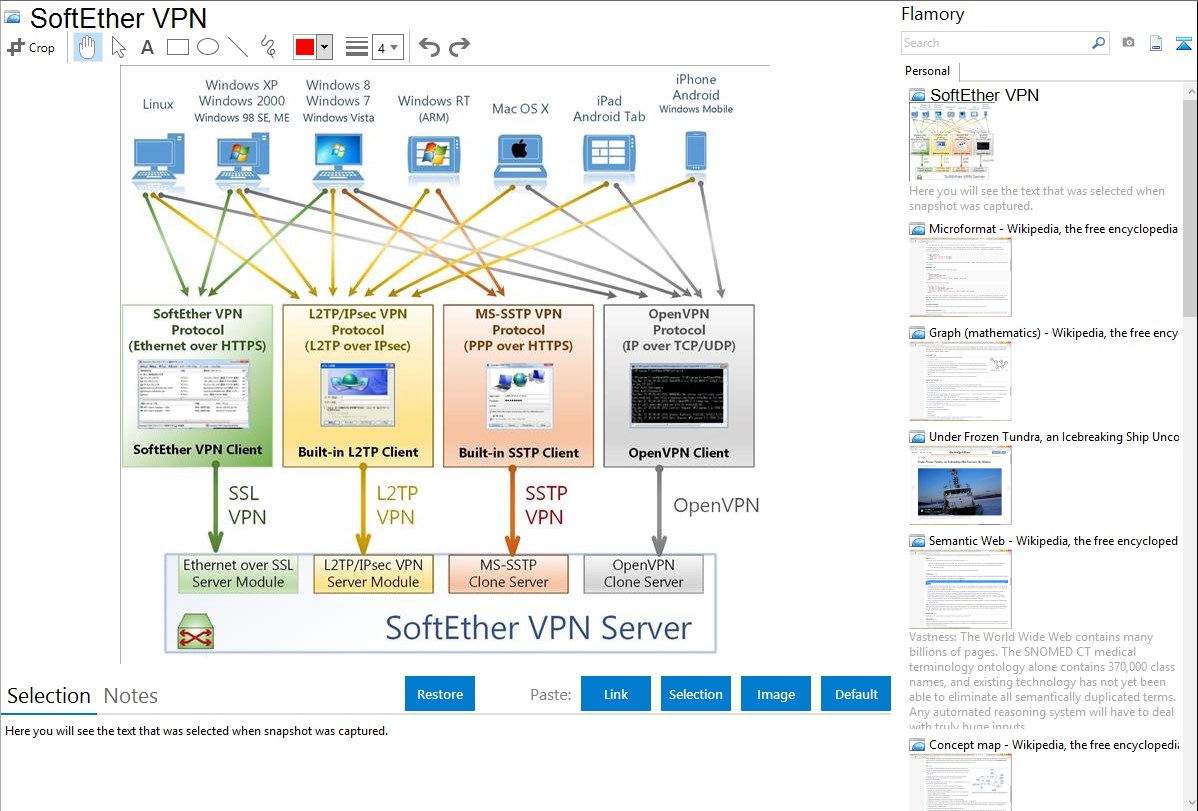Switch to the Notes tab
The height and width of the screenshot is (811, 1198).
(x=131, y=696)
